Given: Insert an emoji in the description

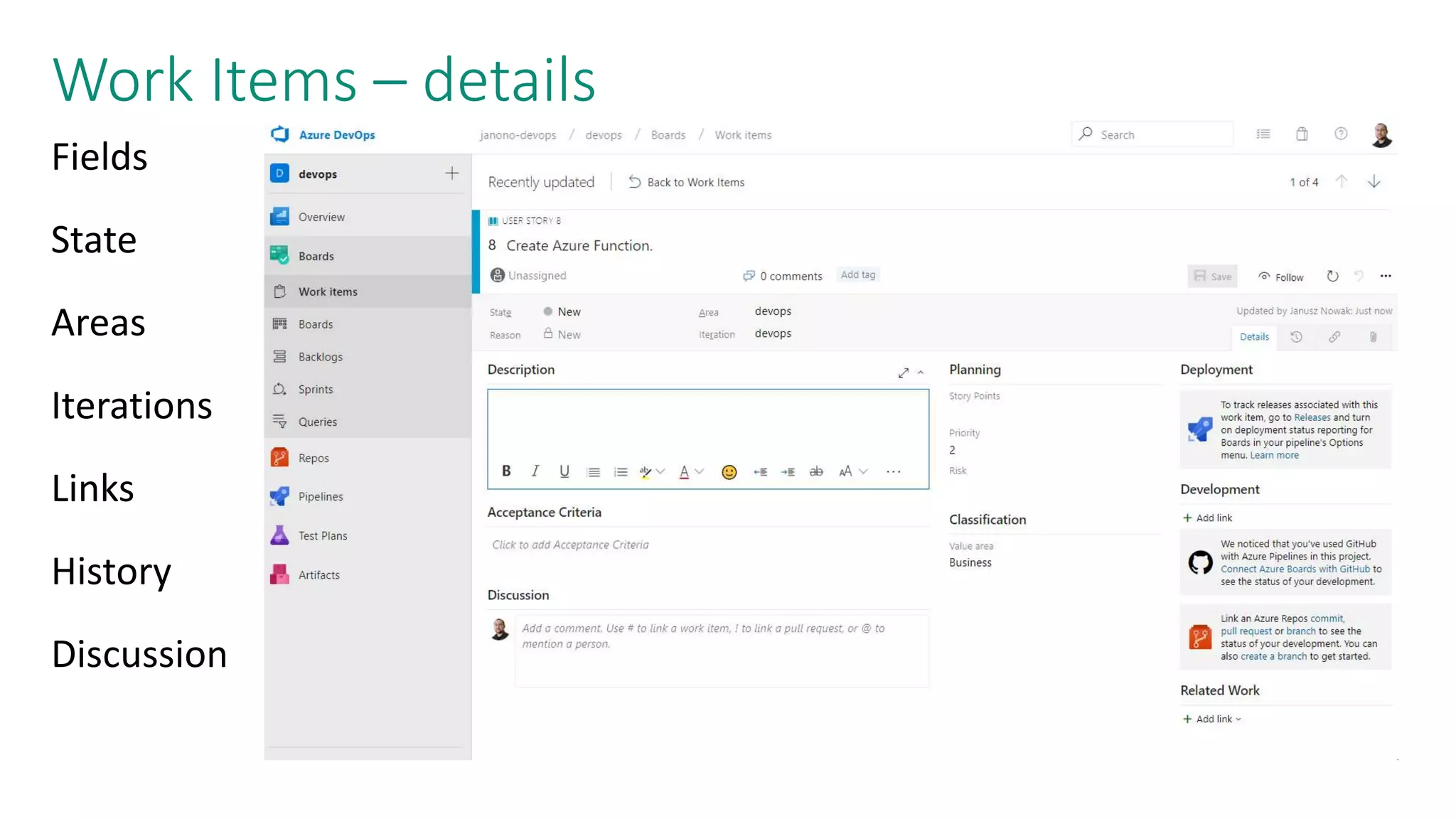Looking at the screenshot, I should coord(729,472).
